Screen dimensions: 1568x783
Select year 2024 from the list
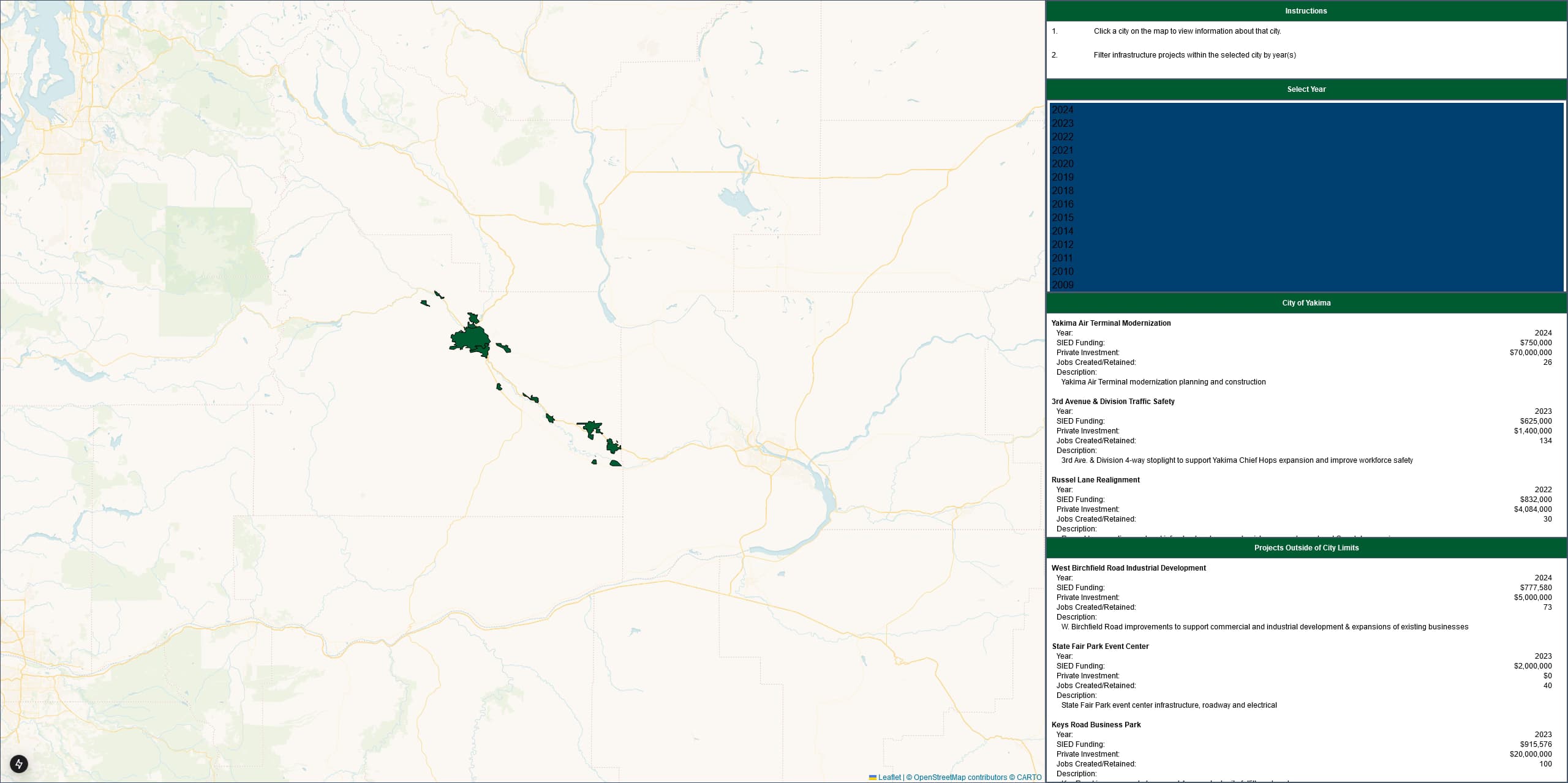pos(1062,109)
